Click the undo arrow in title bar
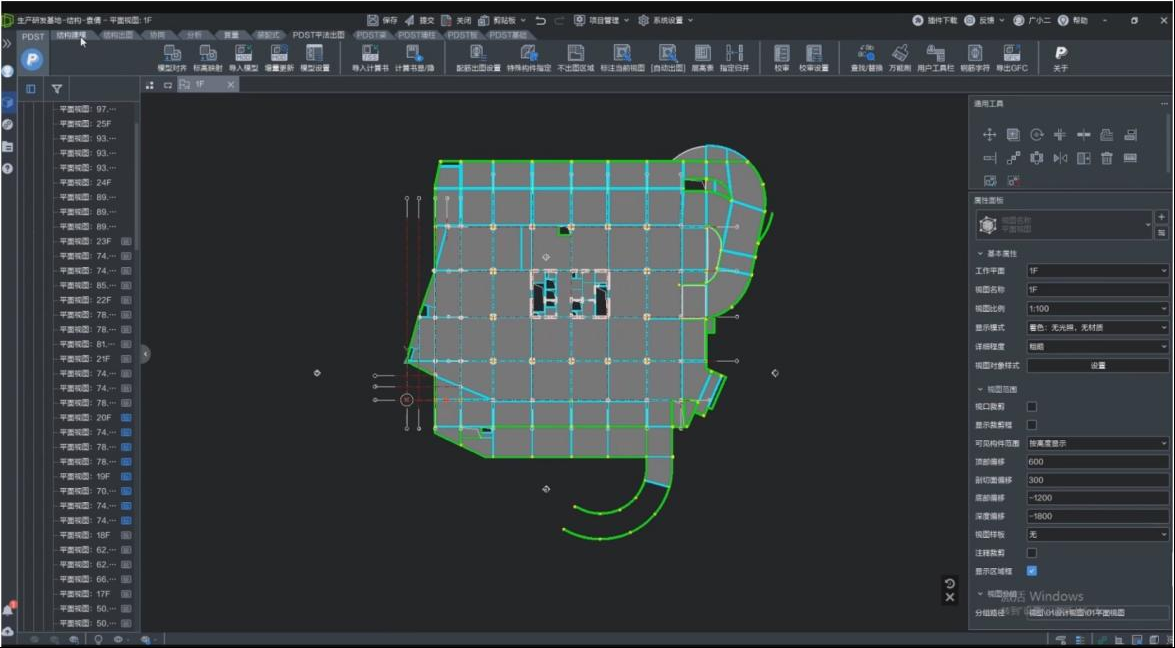 (540, 21)
